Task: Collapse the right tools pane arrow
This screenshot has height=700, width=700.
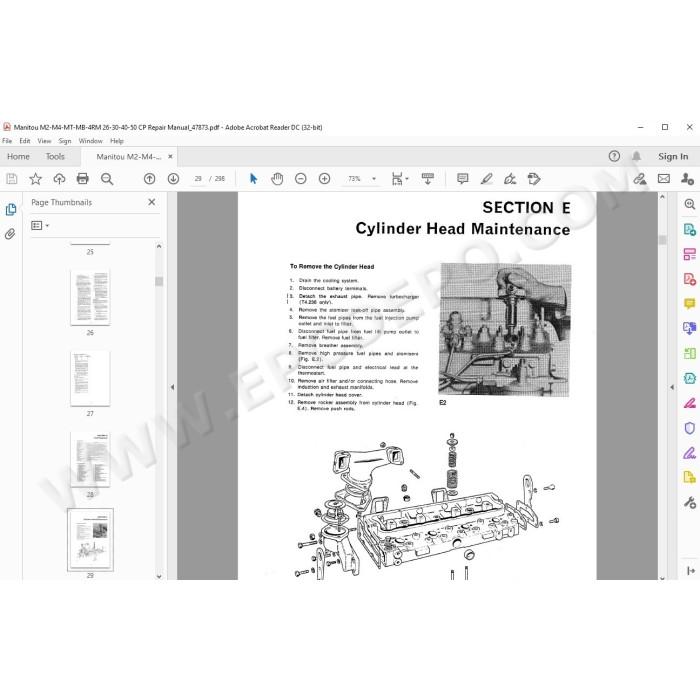Action: pos(672,388)
